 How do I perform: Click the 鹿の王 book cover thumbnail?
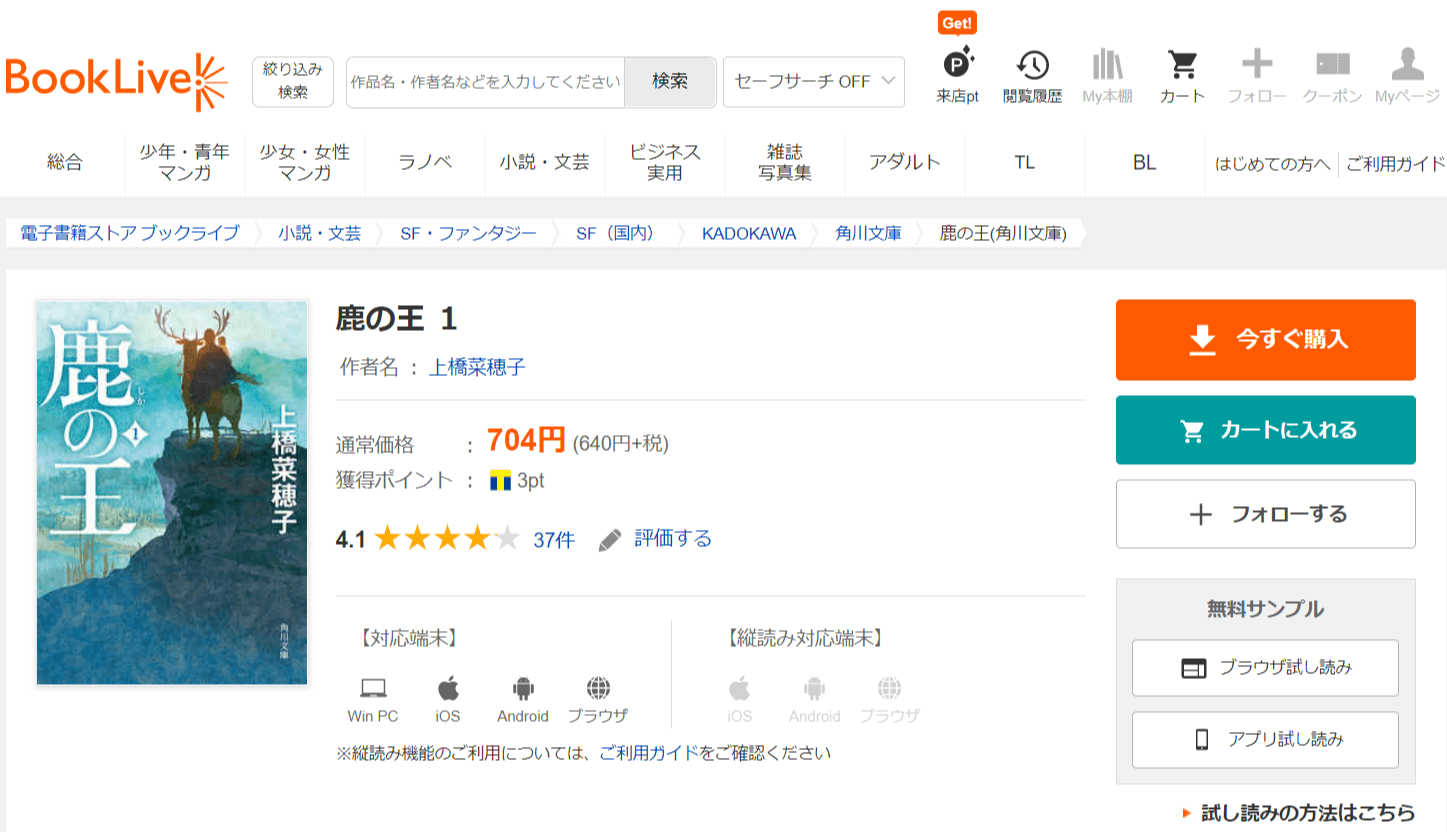(x=172, y=492)
